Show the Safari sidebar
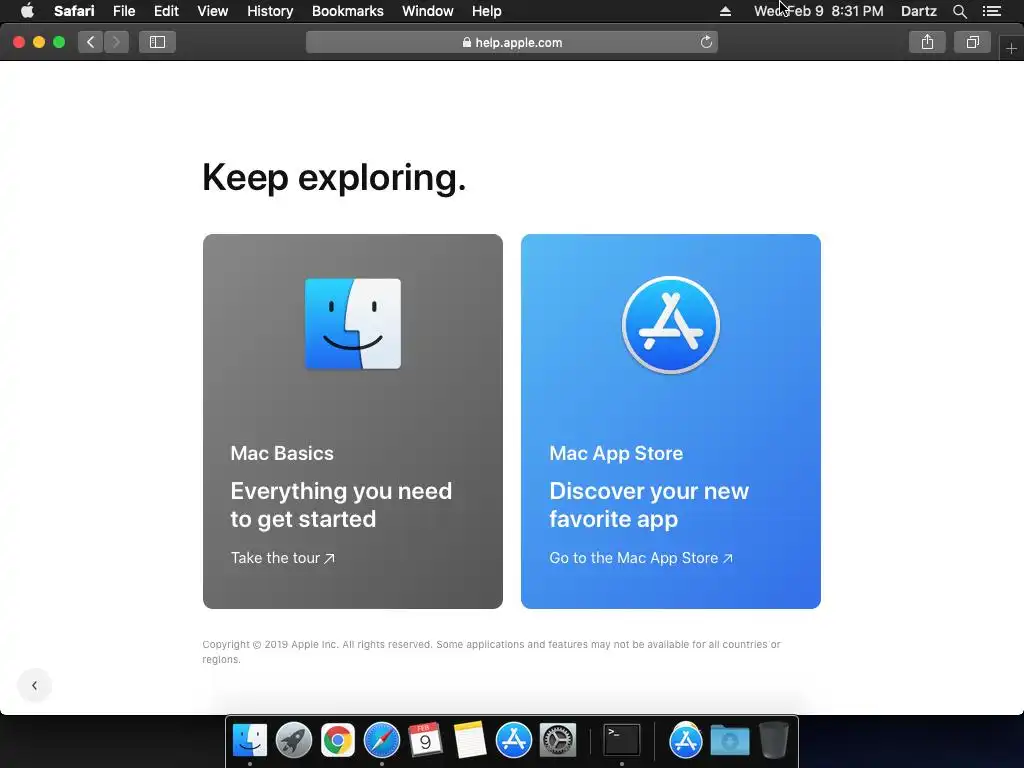 (157, 42)
